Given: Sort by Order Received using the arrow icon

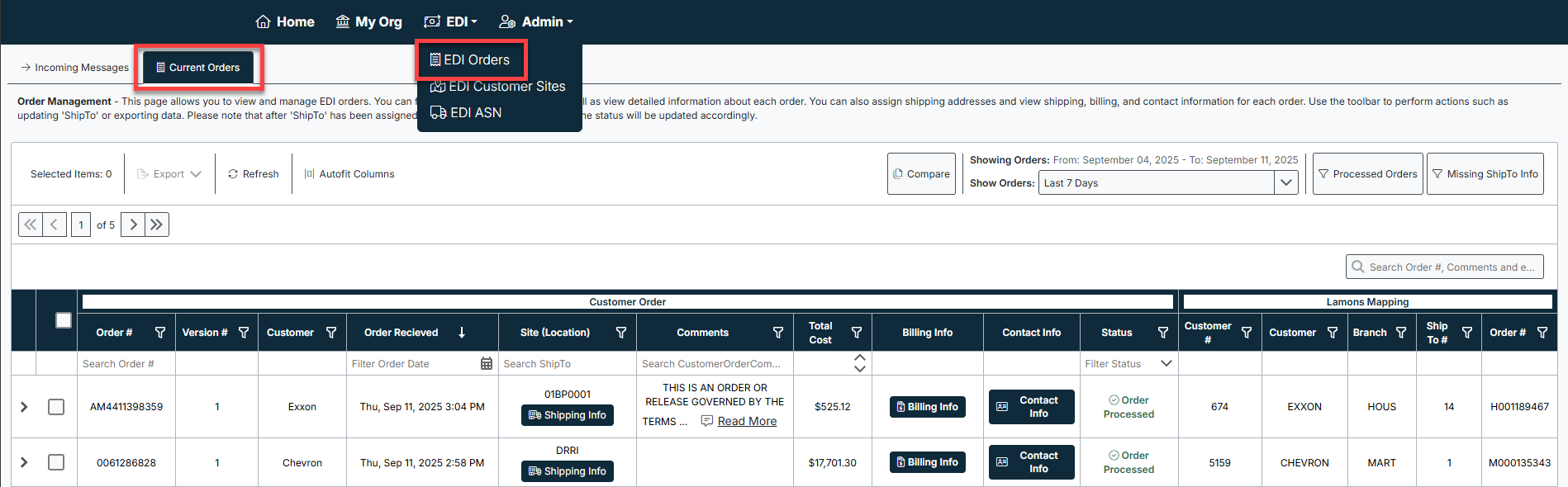Looking at the screenshot, I should (x=462, y=333).
